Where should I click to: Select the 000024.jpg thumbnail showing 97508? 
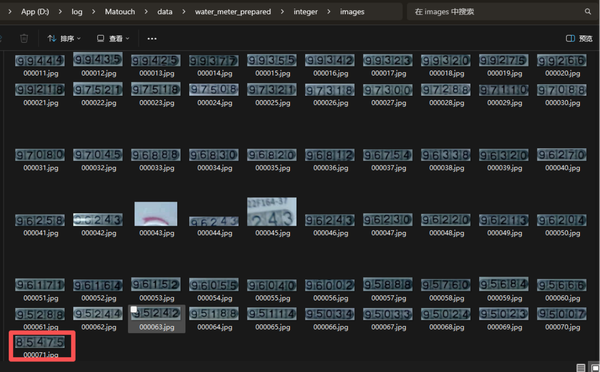tap(214, 90)
